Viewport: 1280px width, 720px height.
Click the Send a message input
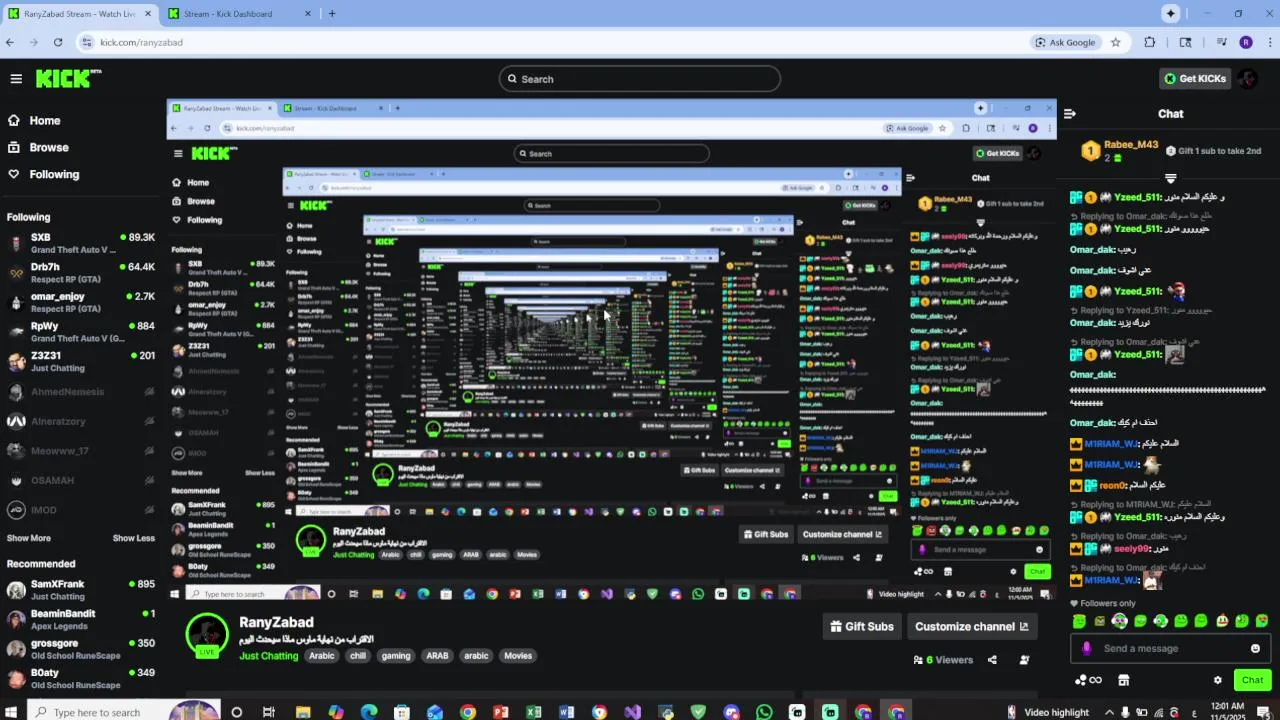1170,648
